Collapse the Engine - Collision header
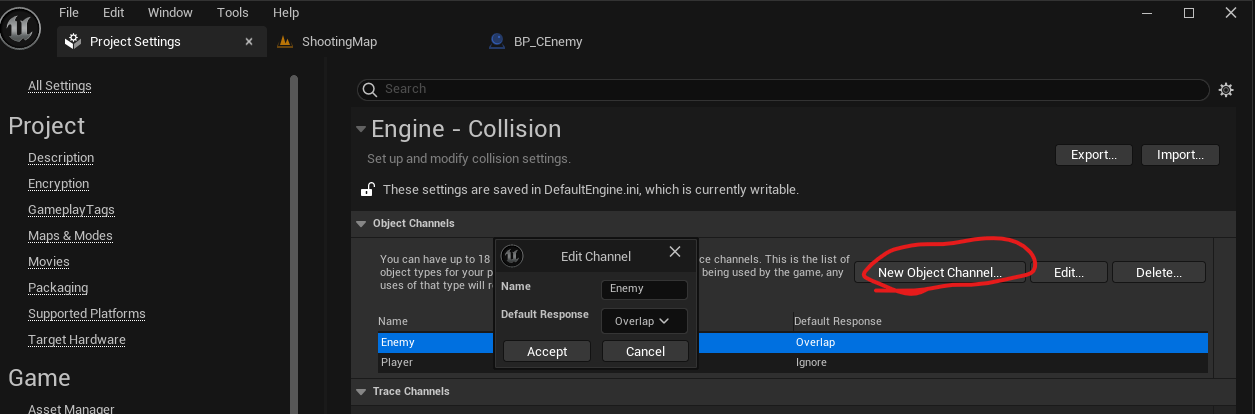This screenshot has height=414, width=1255. (360, 129)
